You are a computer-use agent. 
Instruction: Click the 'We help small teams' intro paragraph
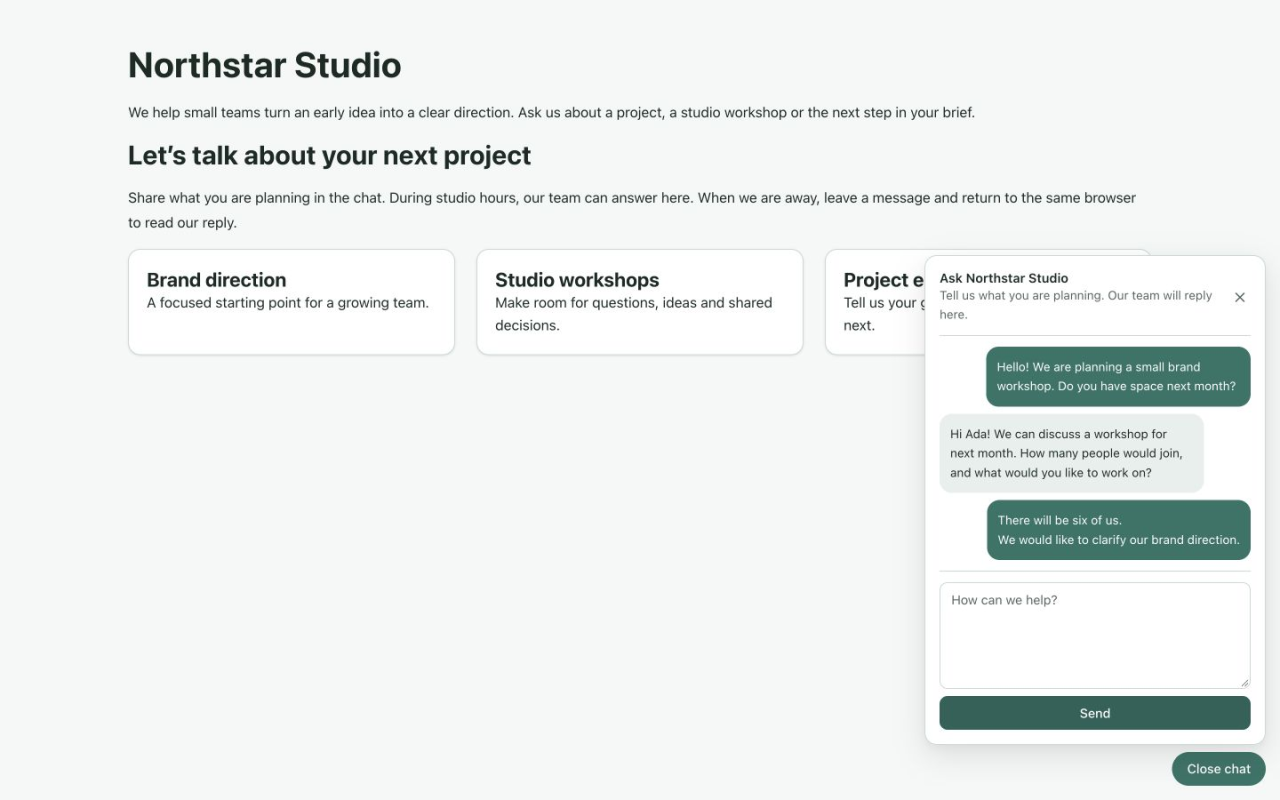(551, 112)
